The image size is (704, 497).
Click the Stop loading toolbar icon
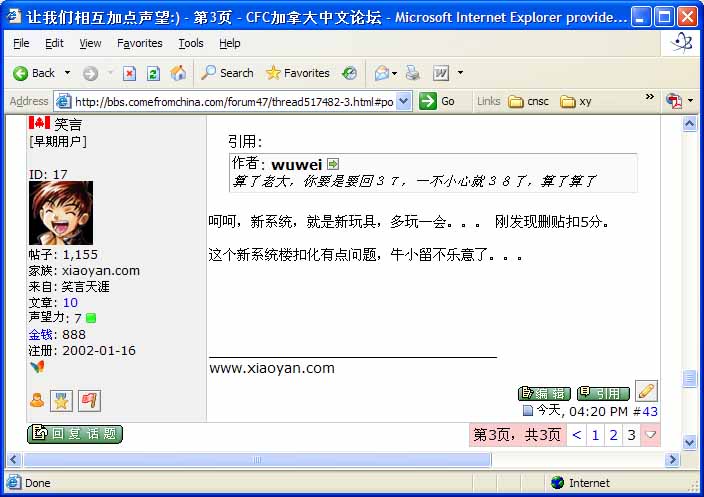(x=129, y=73)
